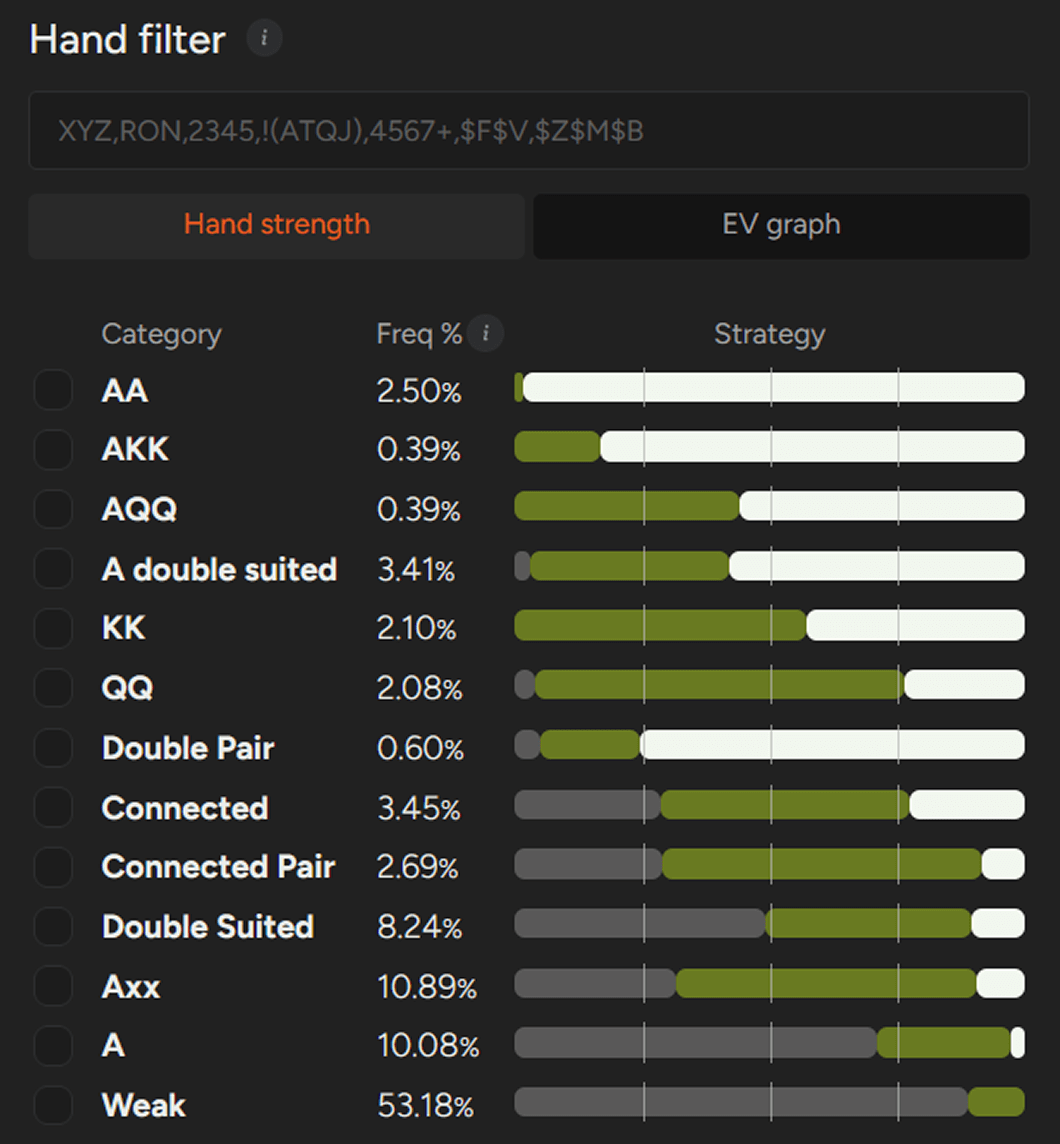Tick the Double Pair checkbox
Viewport: 1060px width, 1144px height.
point(53,747)
